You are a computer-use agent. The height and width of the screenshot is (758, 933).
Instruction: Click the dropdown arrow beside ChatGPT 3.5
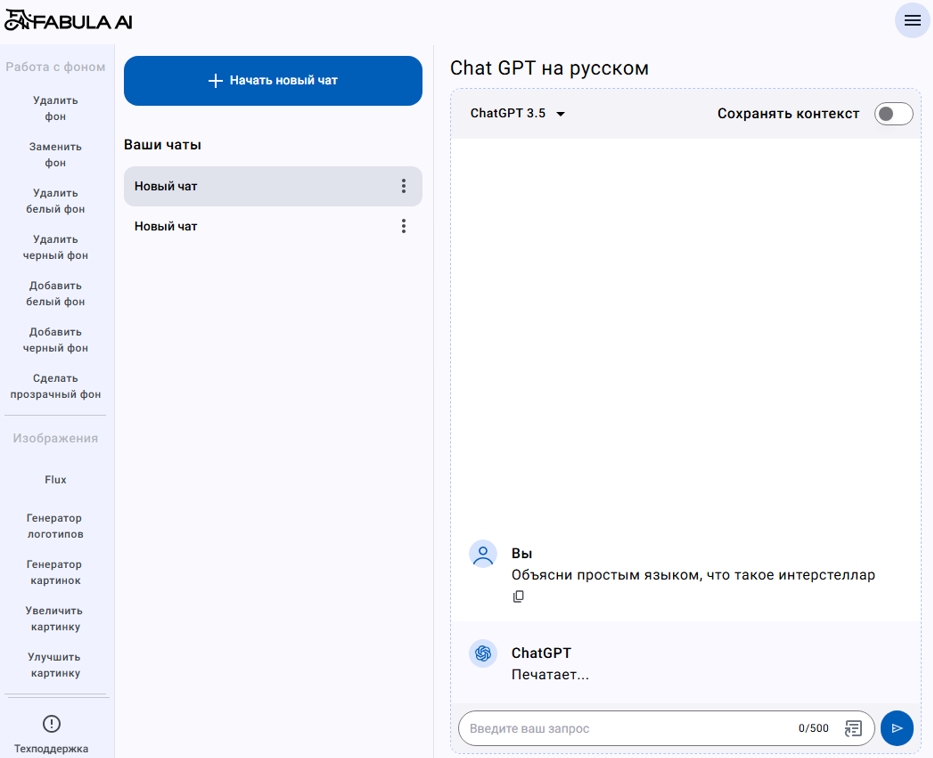pyautogui.click(x=561, y=114)
